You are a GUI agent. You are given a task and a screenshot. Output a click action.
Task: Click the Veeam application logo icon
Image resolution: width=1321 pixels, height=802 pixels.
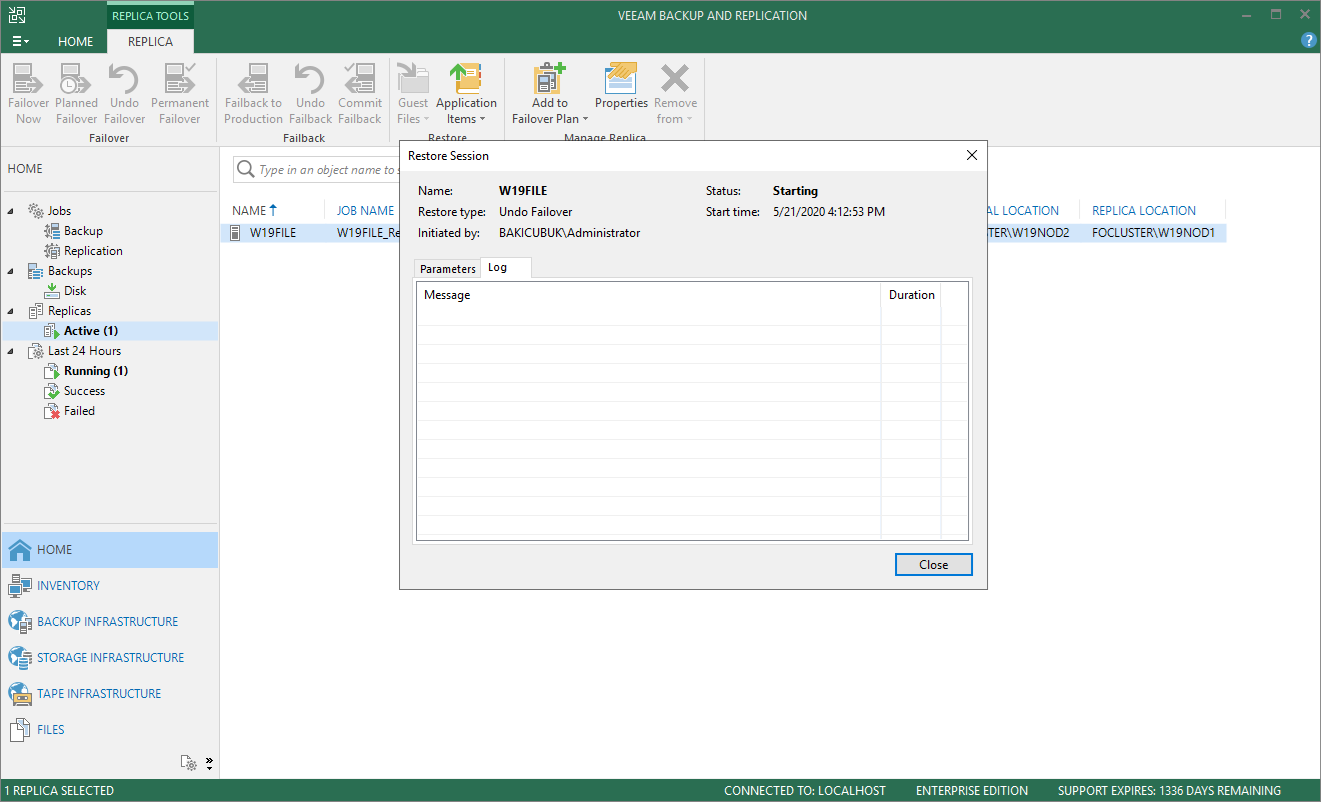click(x=17, y=15)
